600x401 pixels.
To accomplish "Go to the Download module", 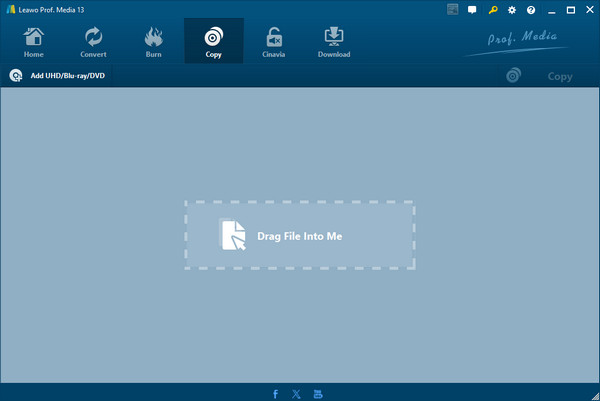I will 333,42.
